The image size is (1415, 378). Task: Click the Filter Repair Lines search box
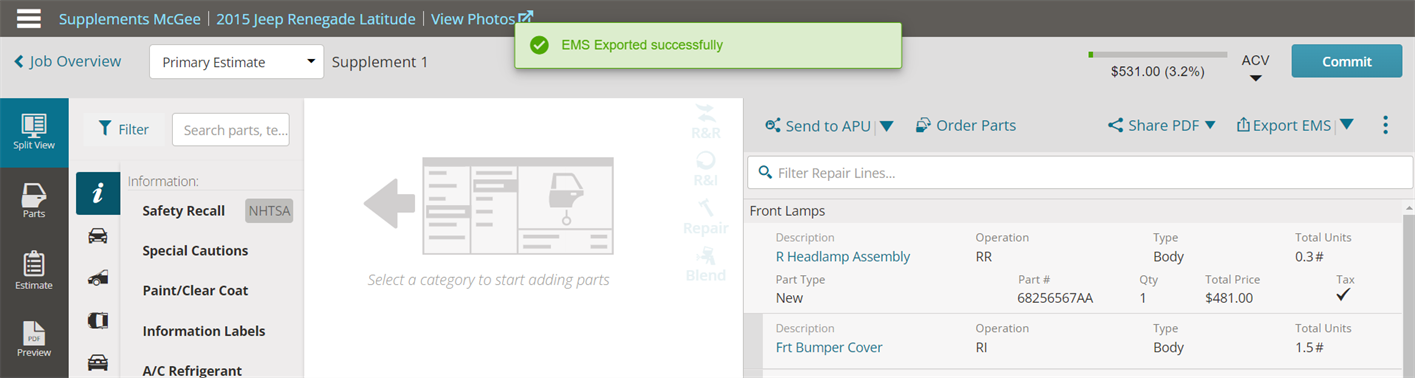point(1080,172)
